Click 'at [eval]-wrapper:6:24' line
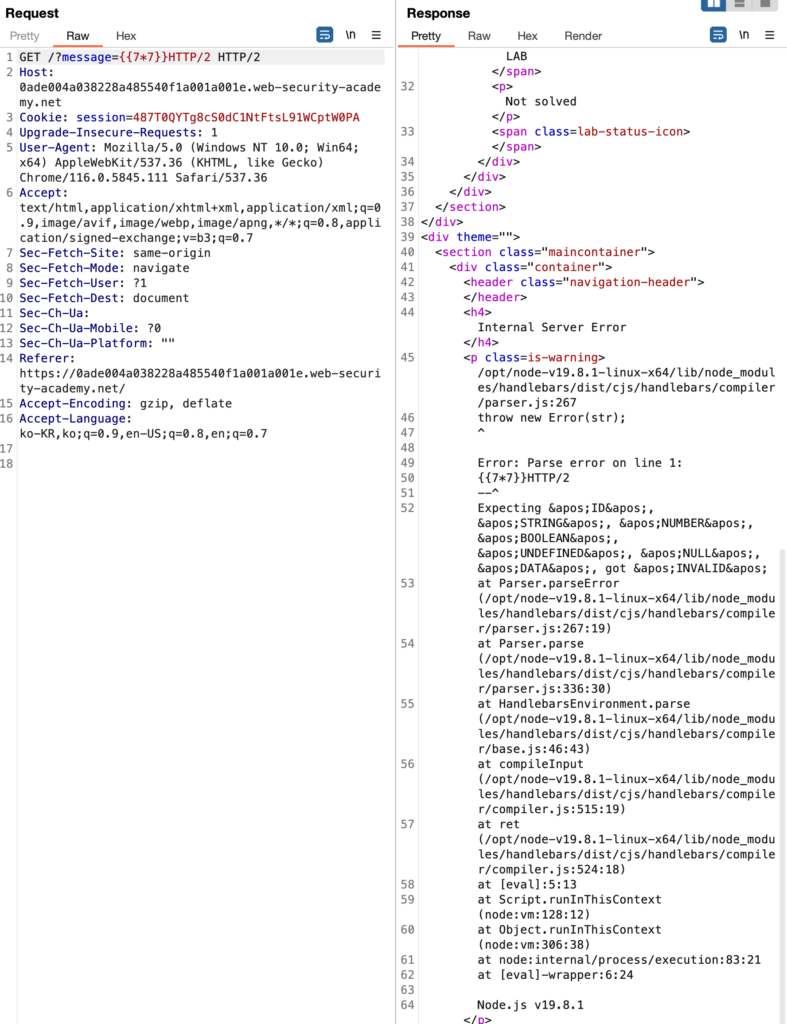Screen dimensions: 787x1024 pos(555,974)
